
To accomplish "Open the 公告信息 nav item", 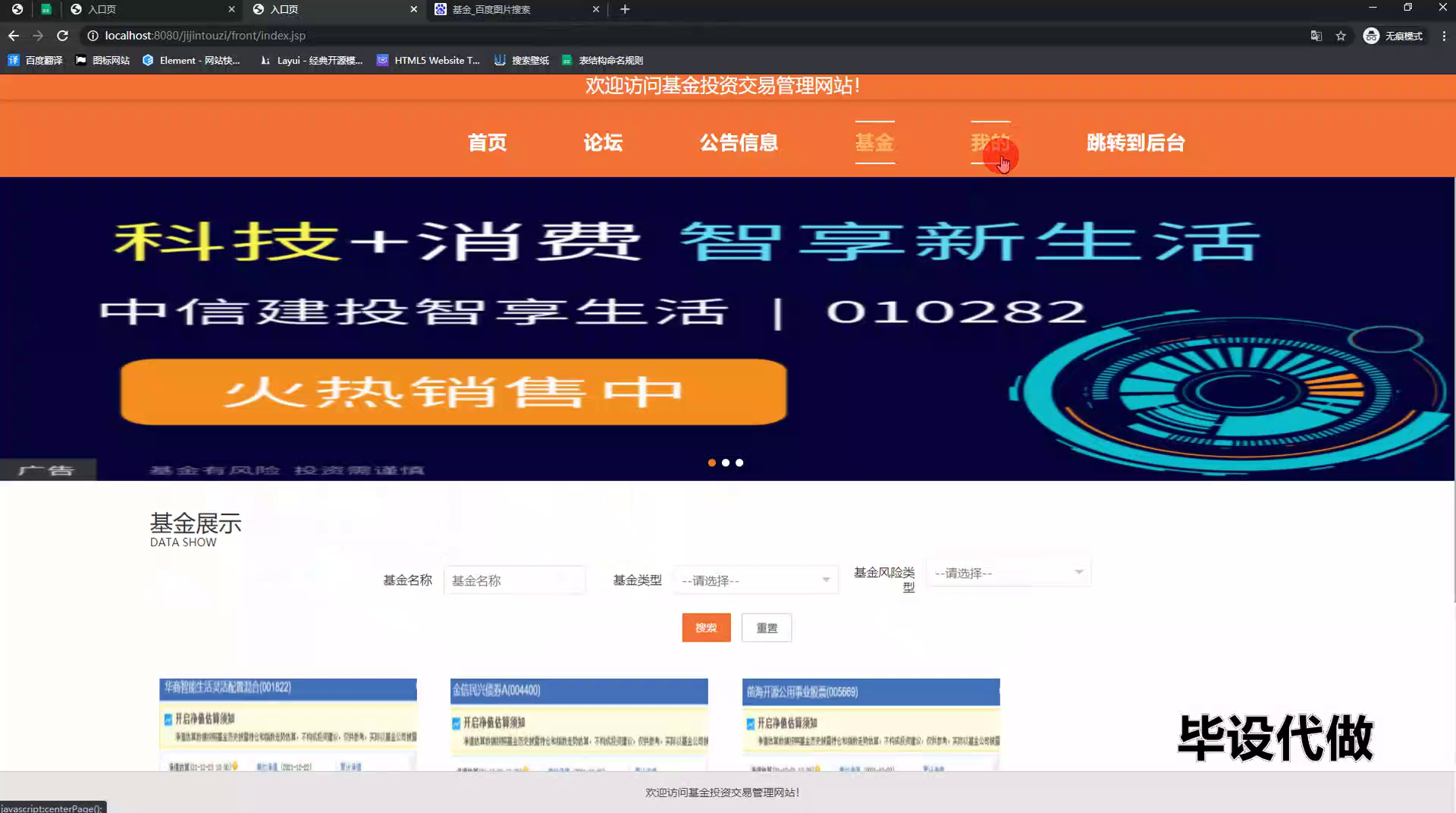I will pyautogui.click(x=739, y=143).
